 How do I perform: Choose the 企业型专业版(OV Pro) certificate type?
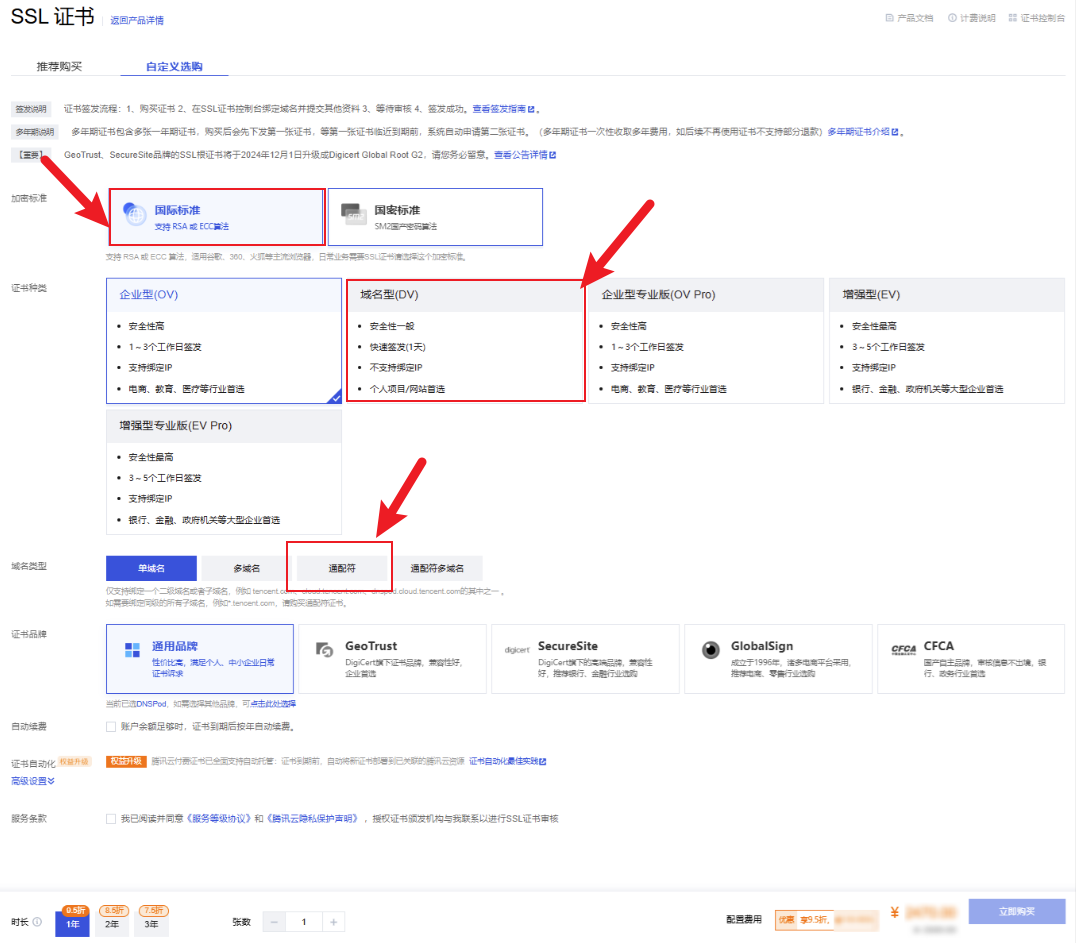coord(706,340)
